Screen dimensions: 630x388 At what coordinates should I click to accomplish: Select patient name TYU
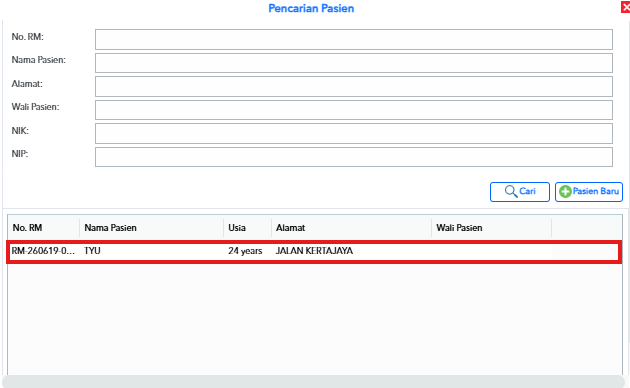pos(92,251)
